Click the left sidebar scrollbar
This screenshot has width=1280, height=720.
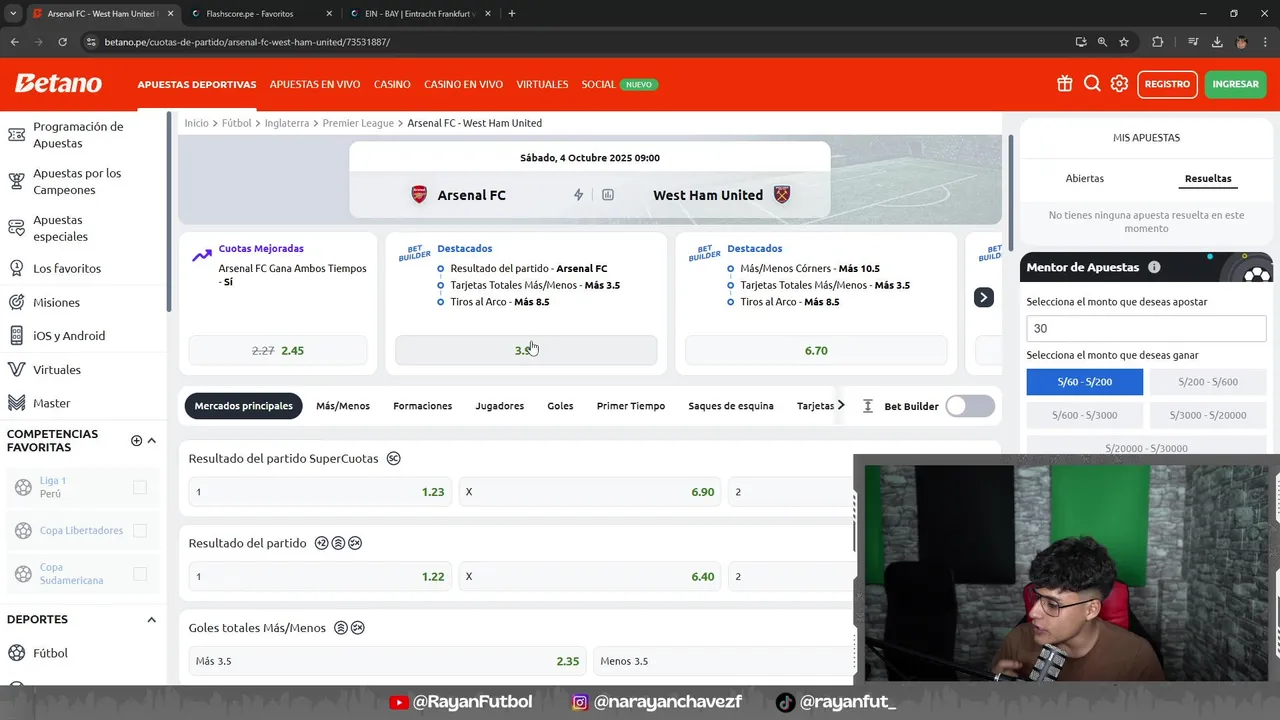click(169, 210)
